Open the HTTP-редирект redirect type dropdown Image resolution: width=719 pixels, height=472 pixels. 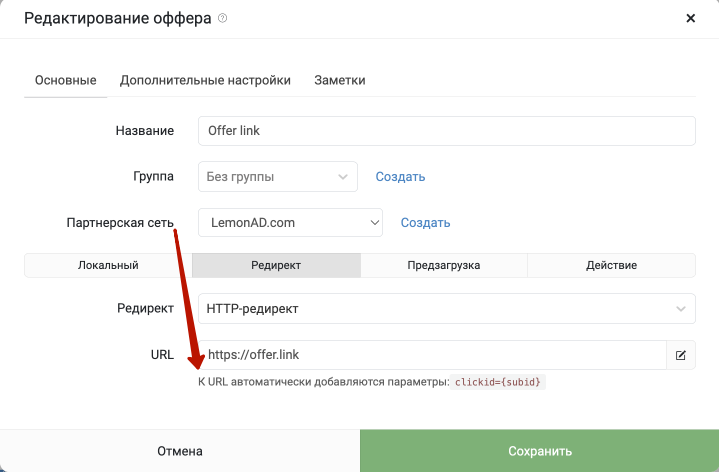pos(447,309)
